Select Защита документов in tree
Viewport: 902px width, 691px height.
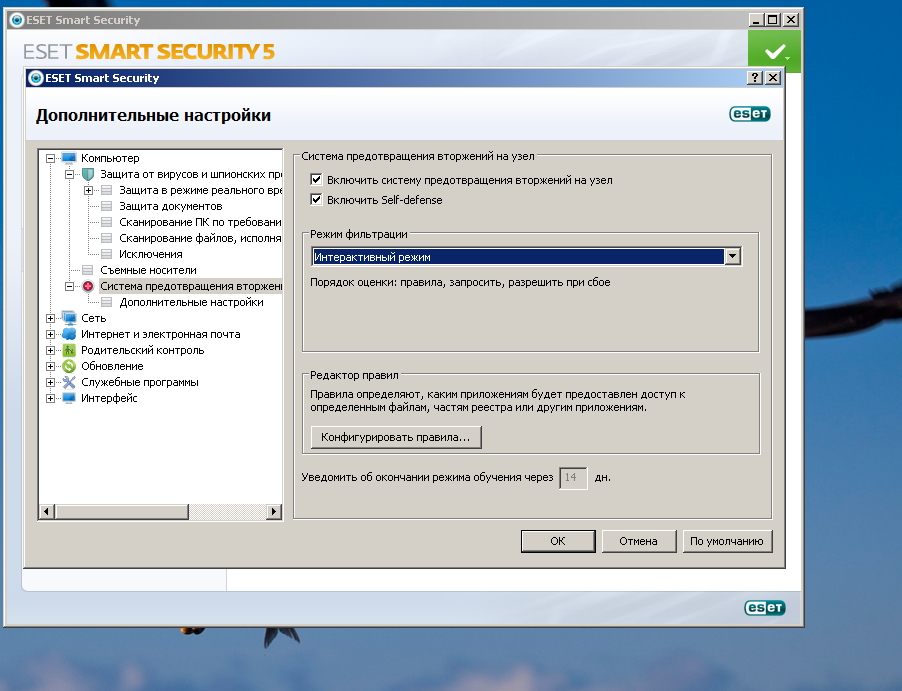pyautogui.click(x=170, y=206)
